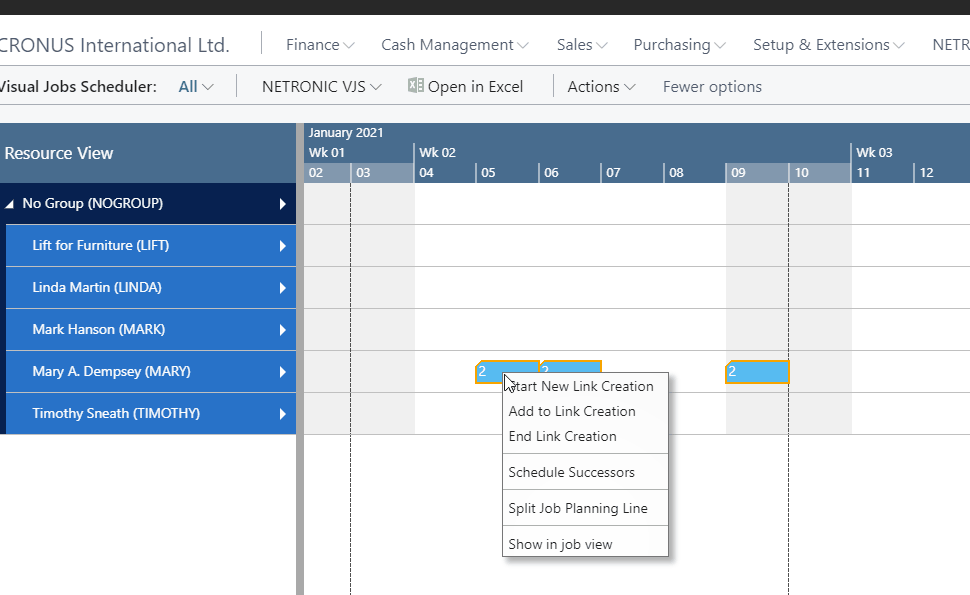Image resolution: width=970 pixels, height=595 pixels.
Task: Click Fewer options
Action: [x=711, y=86]
